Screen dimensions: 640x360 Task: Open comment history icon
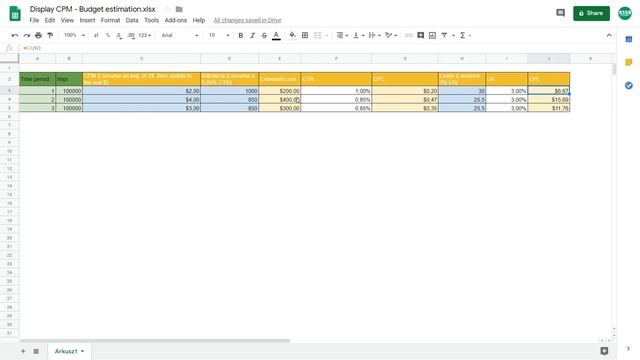(560, 13)
